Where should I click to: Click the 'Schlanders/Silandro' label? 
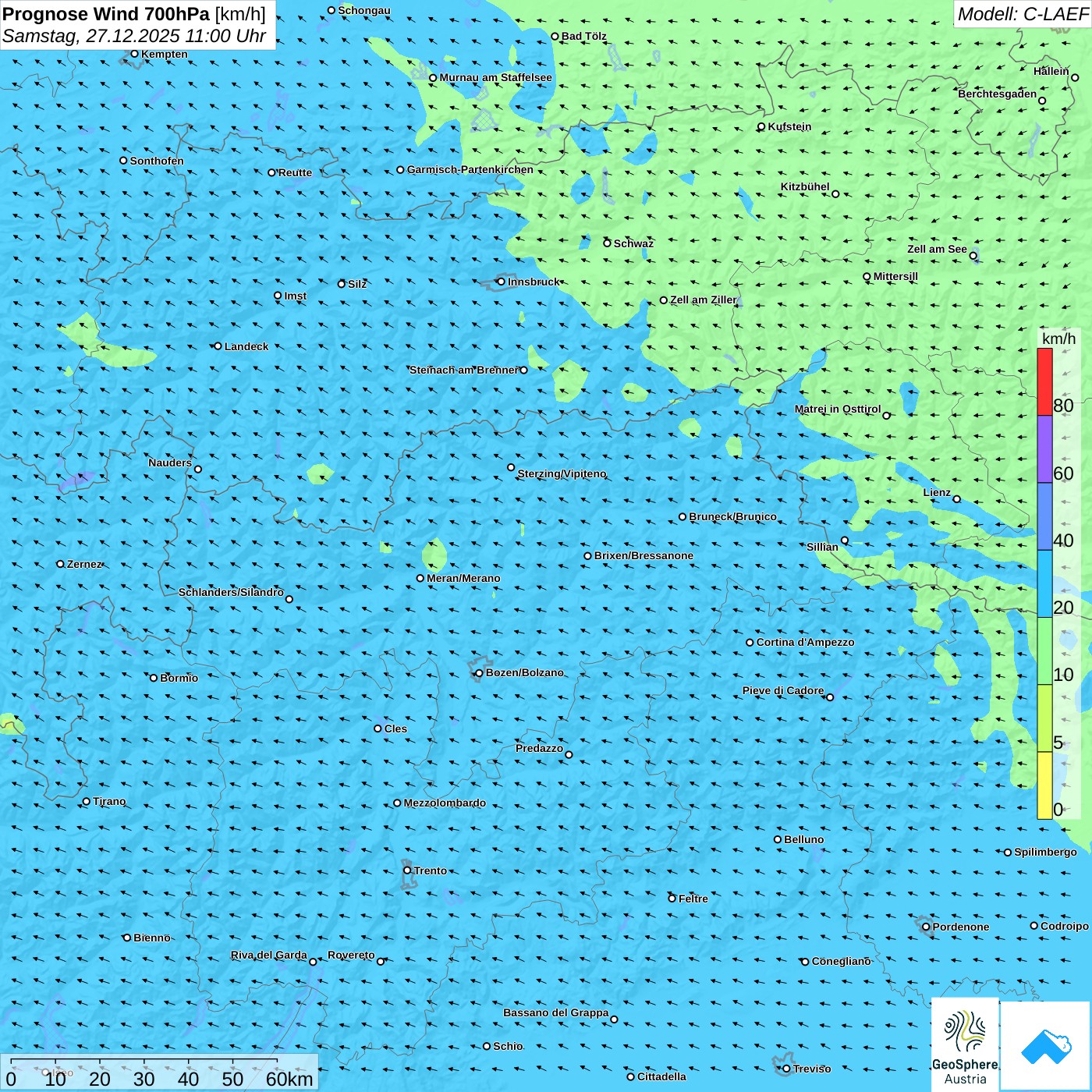click(232, 592)
